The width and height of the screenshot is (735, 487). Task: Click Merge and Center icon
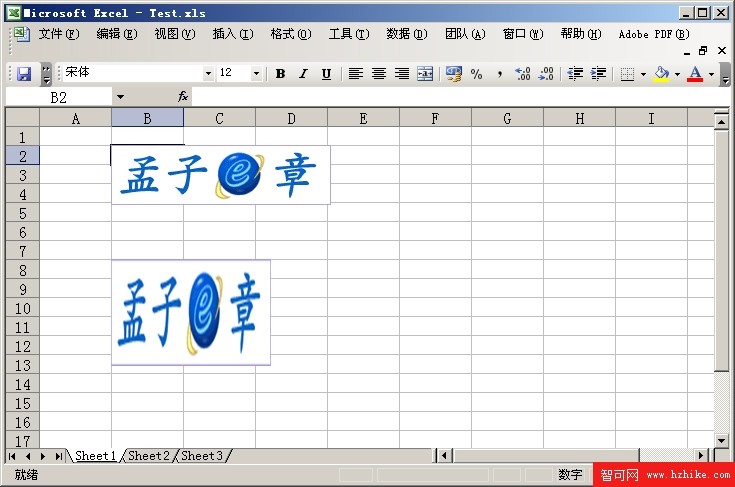(x=425, y=74)
